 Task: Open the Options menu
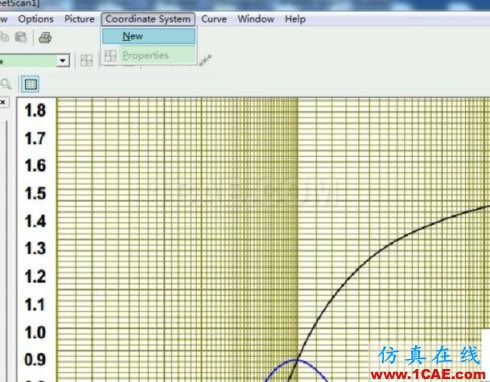(x=36, y=19)
